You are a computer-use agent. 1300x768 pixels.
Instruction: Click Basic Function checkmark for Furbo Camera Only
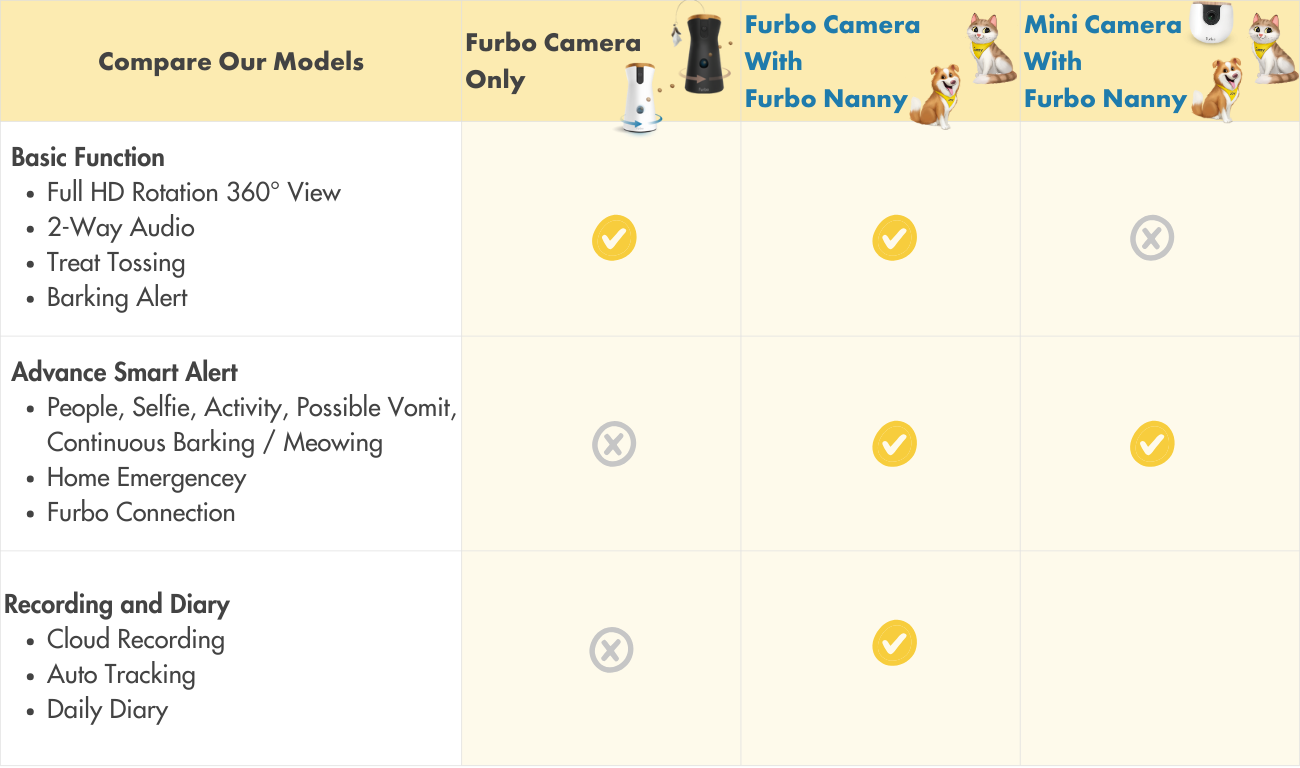pyautogui.click(x=614, y=239)
